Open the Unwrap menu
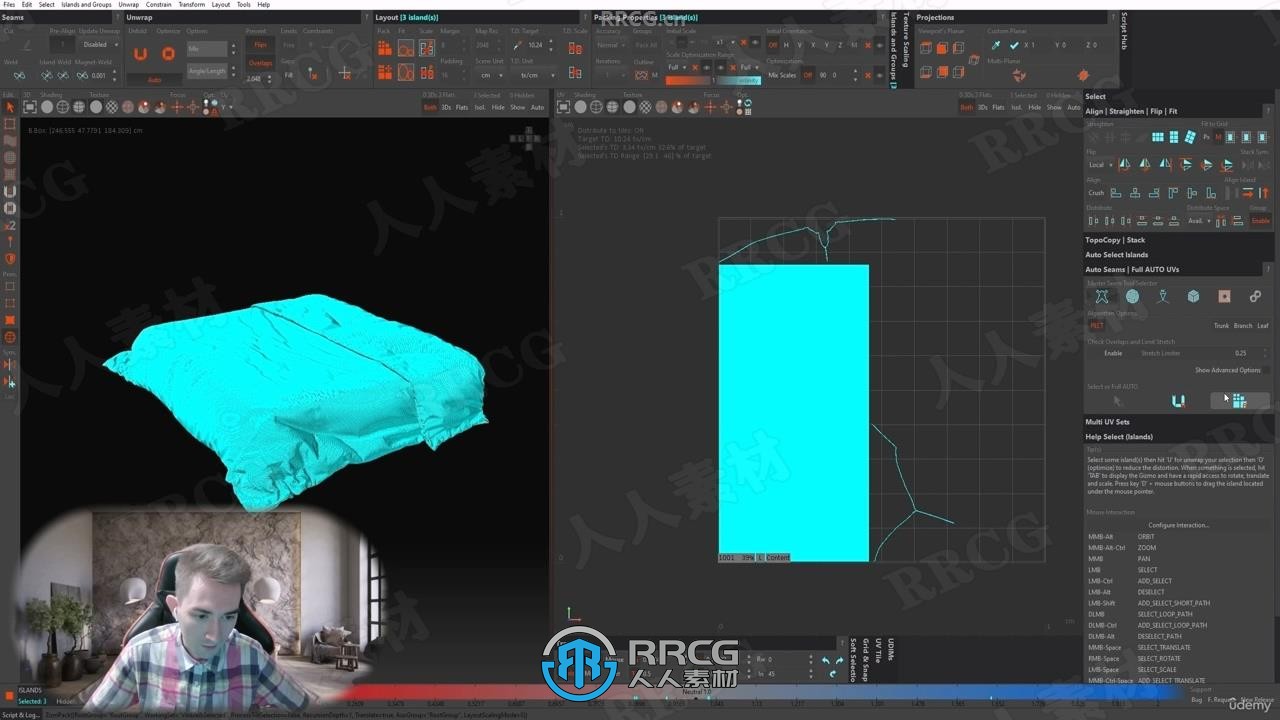Screen dimensions: 1280x720 129,4
